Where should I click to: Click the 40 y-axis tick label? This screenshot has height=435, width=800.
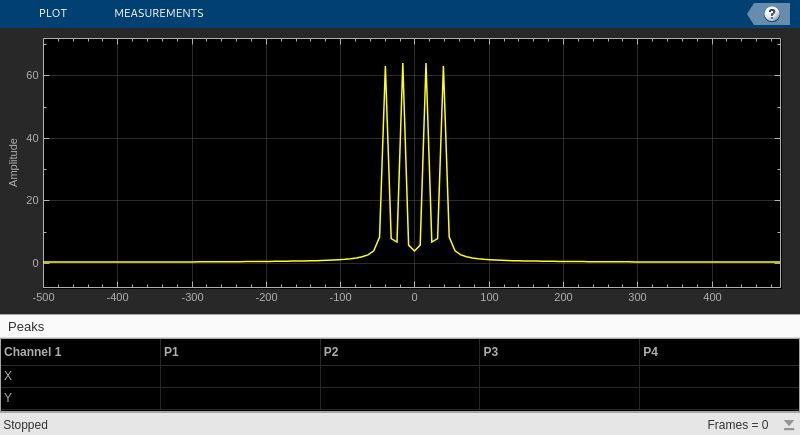tap(32, 138)
